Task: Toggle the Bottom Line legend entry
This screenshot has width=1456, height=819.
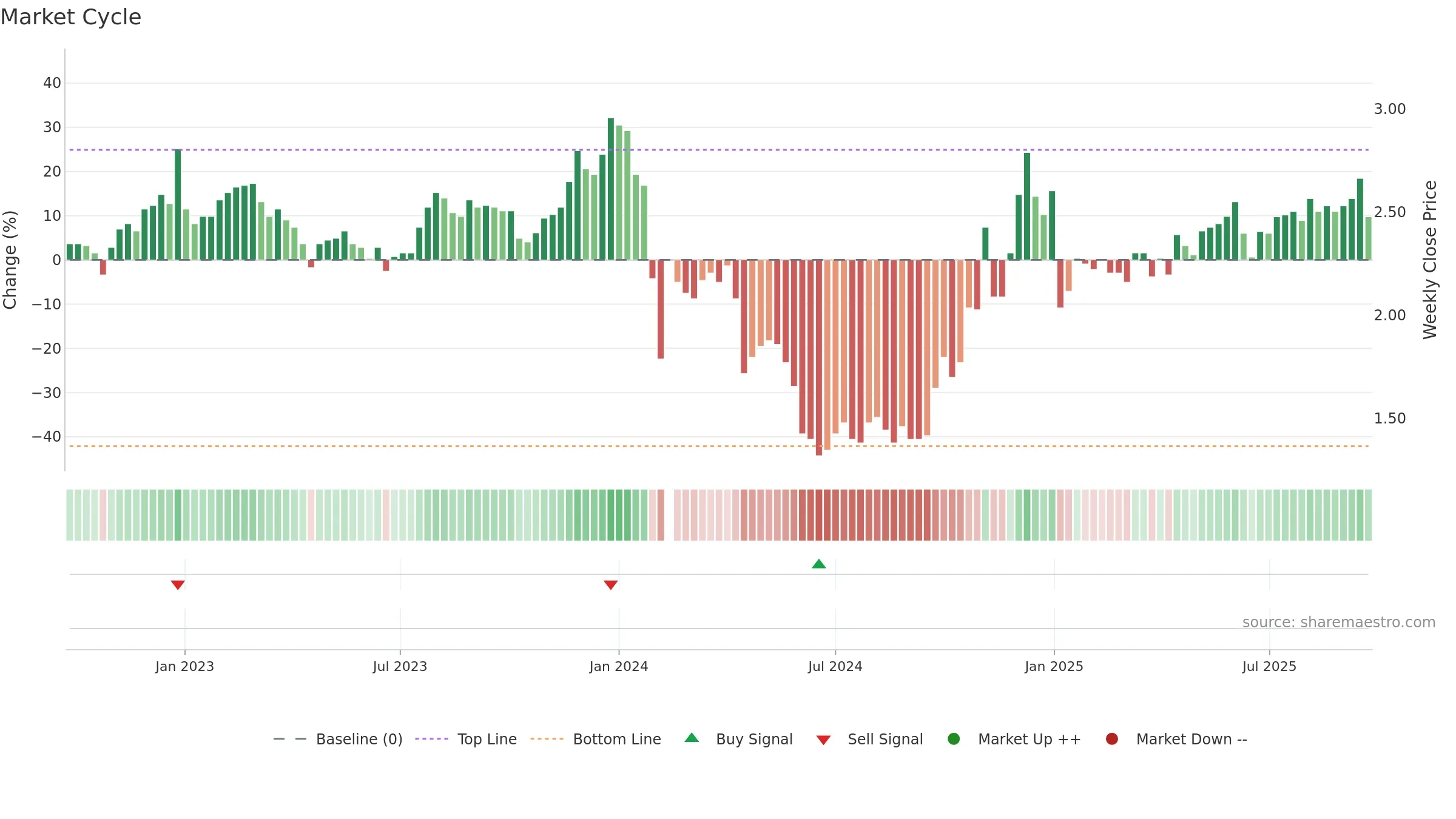Action: [x=596, y=739]
